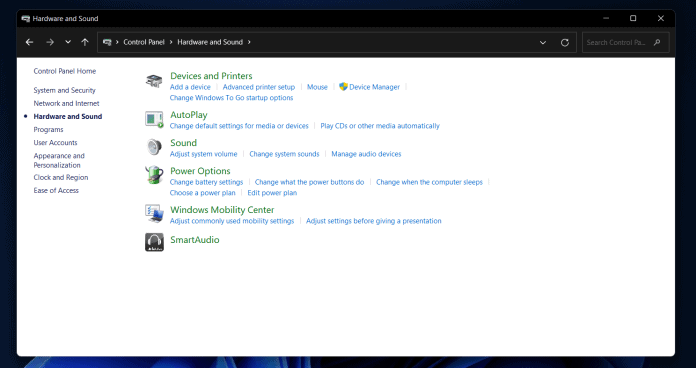Image resolution: width=696 pixels, height=368 pixels.
Task: Expand the address bar history dropdown
Action: [543, 43]
